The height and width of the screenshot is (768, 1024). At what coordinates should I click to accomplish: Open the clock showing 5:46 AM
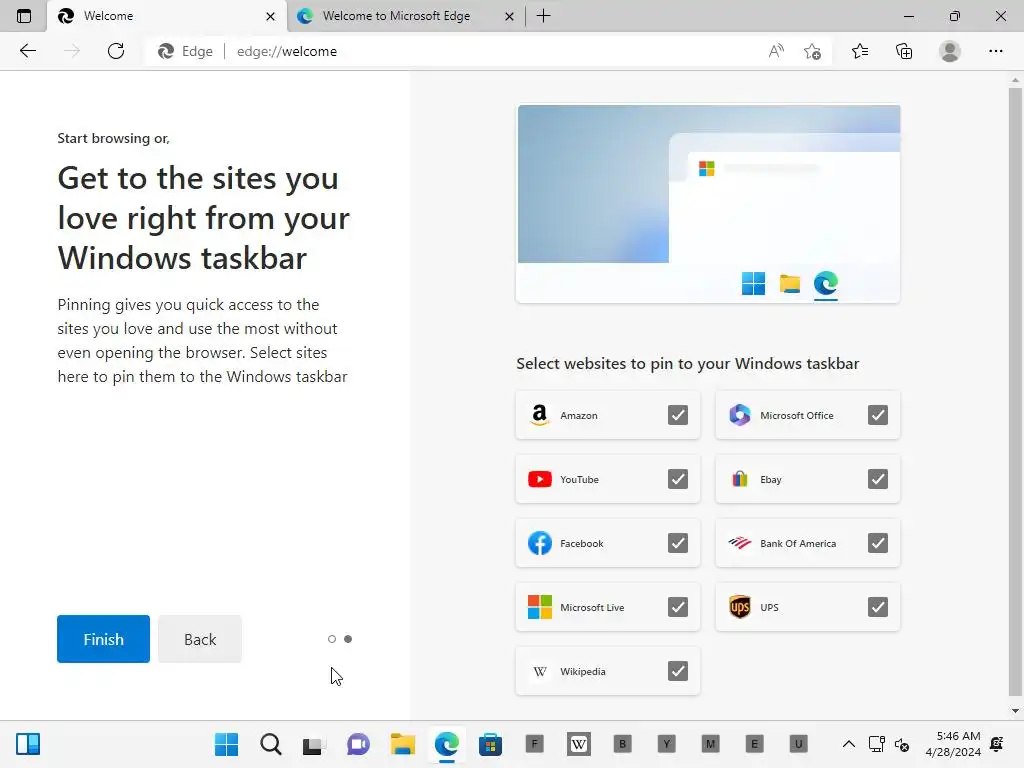pyautogui.click(x=953, y=744)
